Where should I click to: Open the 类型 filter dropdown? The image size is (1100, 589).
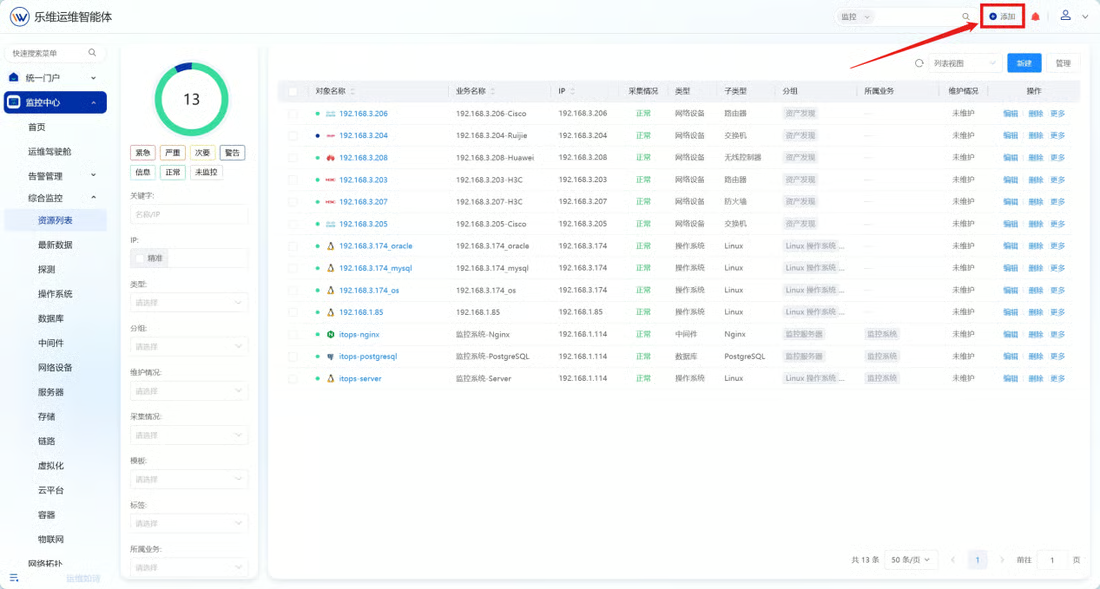point(189,302)
